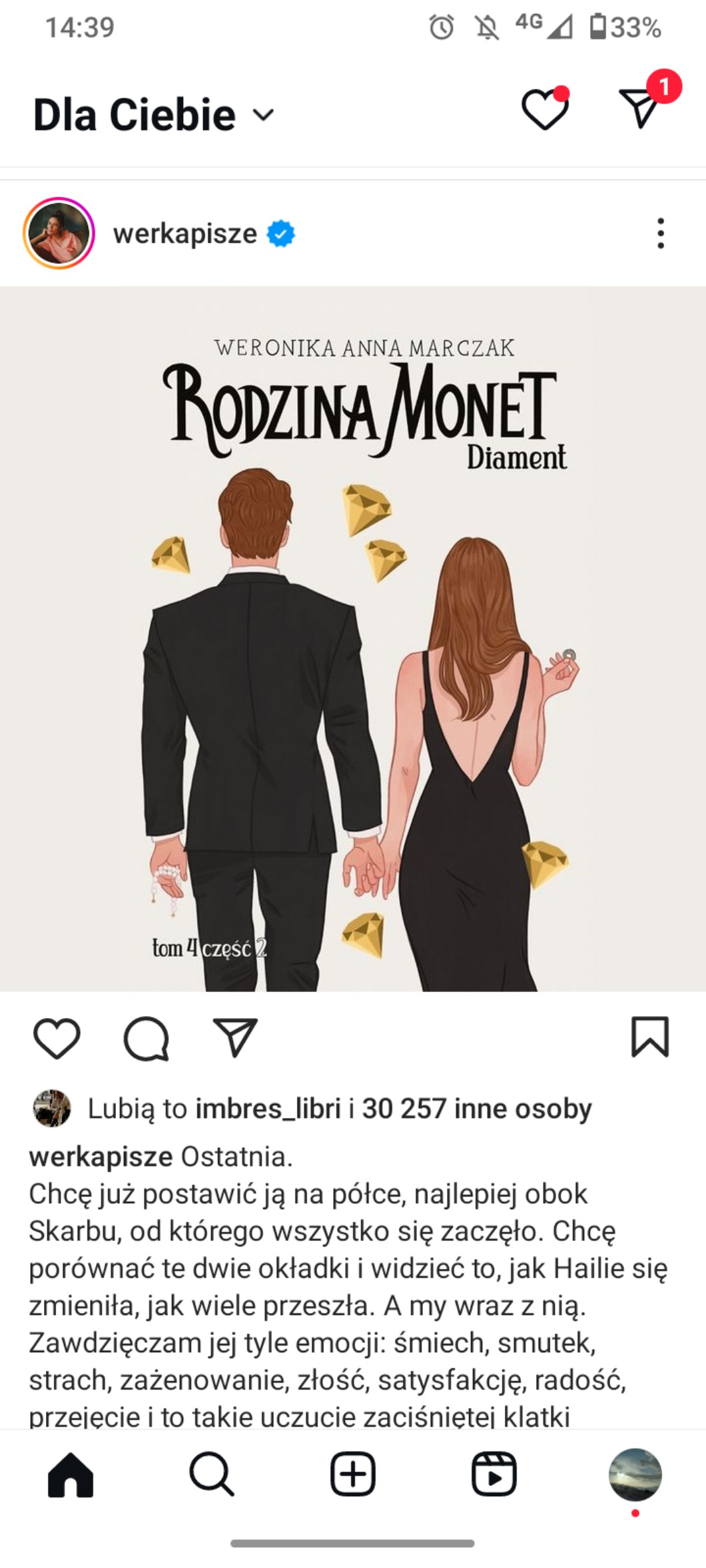Open post options three-dot menu
The width and height of the screenshot is (706, 1568).
point(661,234)
